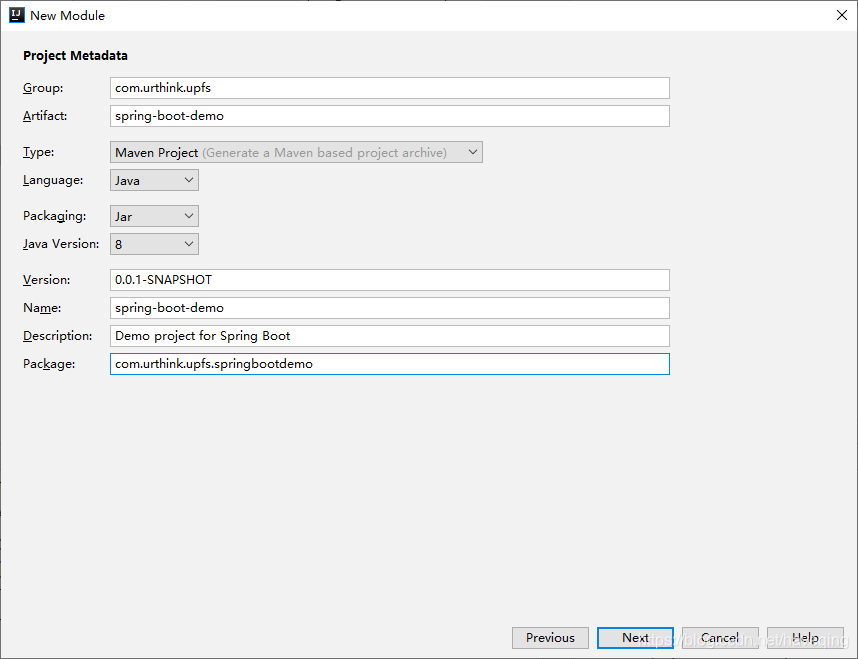Click the Package label

point(49,364)
